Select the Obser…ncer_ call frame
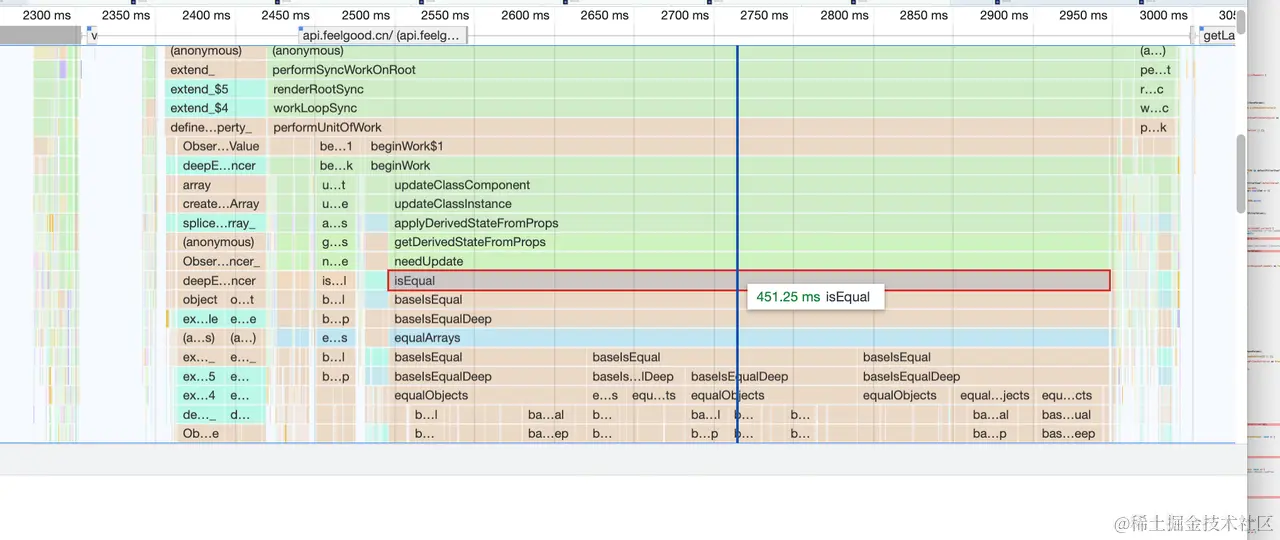 click(x=221, y=261)
